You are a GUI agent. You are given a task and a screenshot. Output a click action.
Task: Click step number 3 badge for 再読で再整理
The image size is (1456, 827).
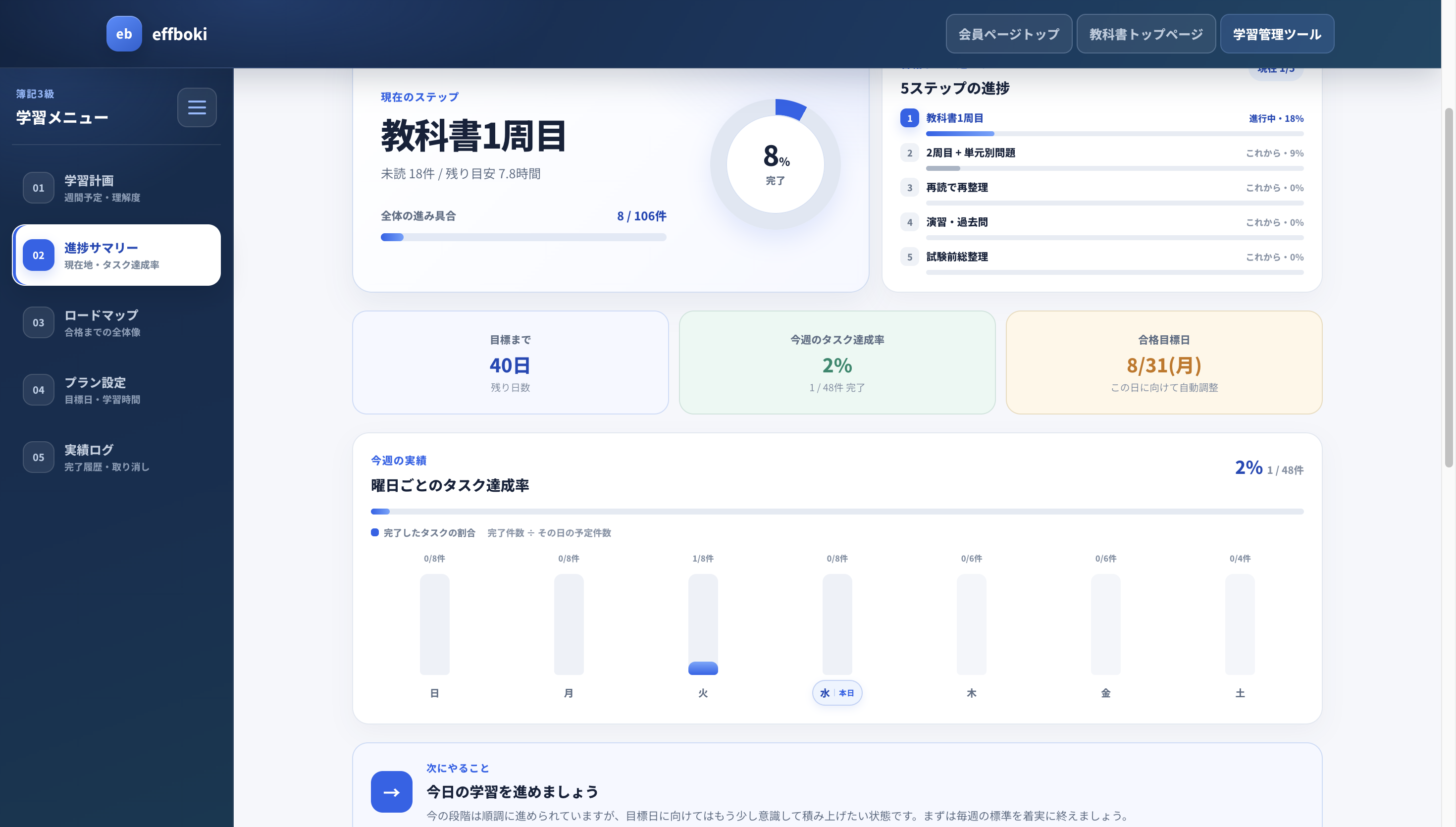coord(909,188)
